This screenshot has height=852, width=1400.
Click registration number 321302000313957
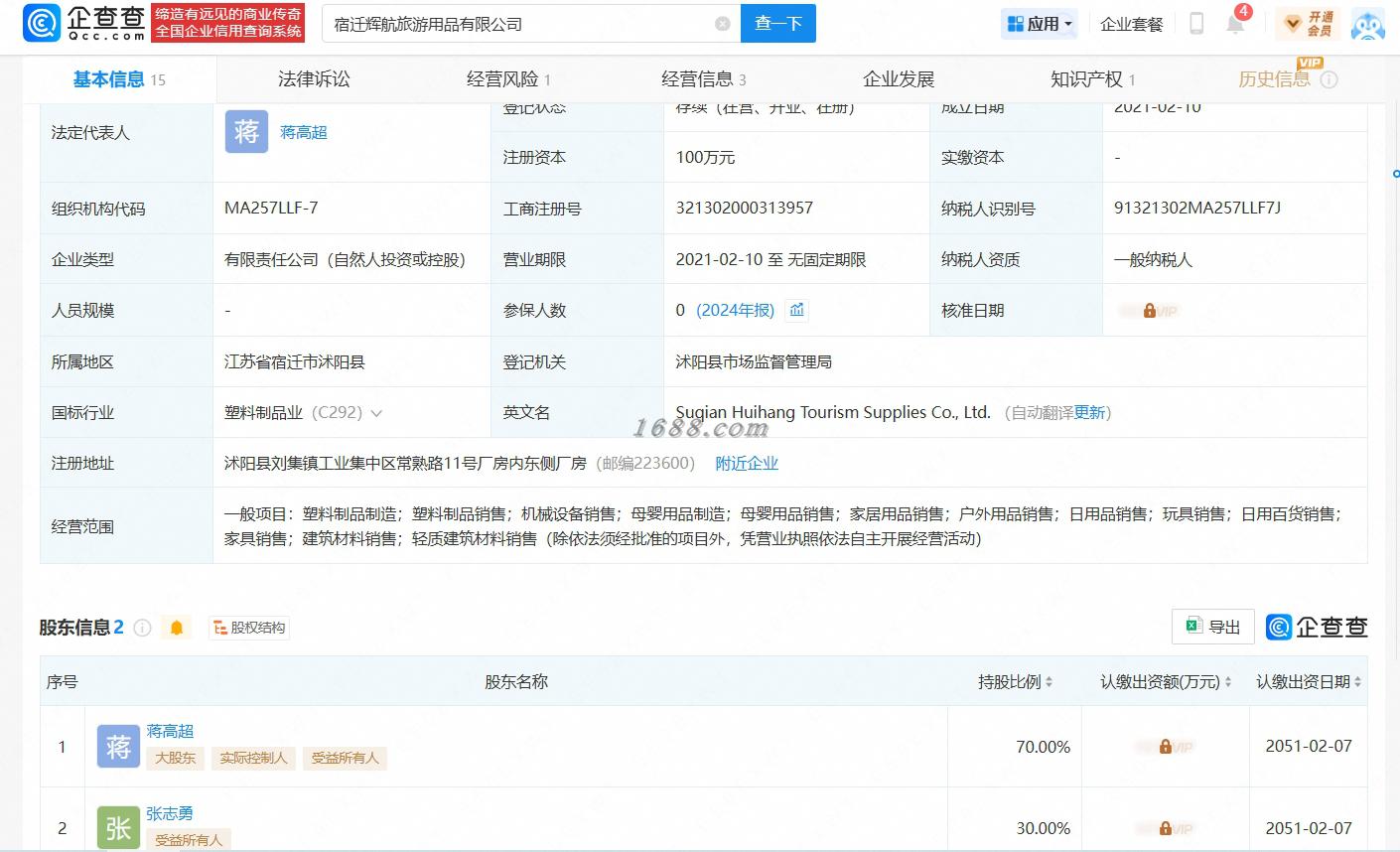(x=745, y=208)
